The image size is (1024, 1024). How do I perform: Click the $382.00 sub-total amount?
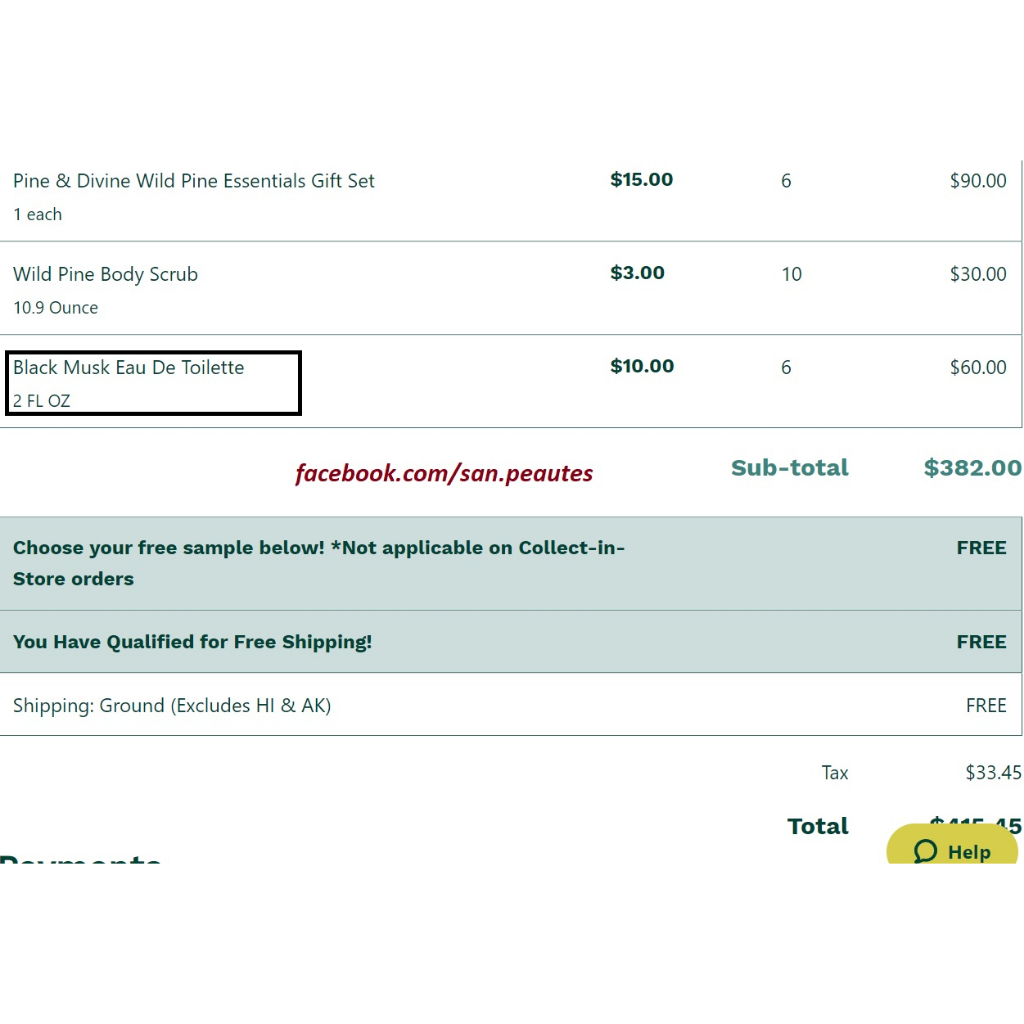[972, 468]
